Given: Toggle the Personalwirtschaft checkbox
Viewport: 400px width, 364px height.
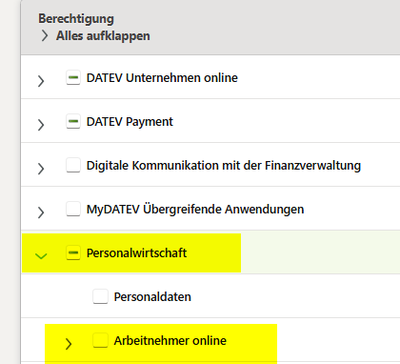Looking at the screenshot, I should pyautogui.click(x=73, y=253).
